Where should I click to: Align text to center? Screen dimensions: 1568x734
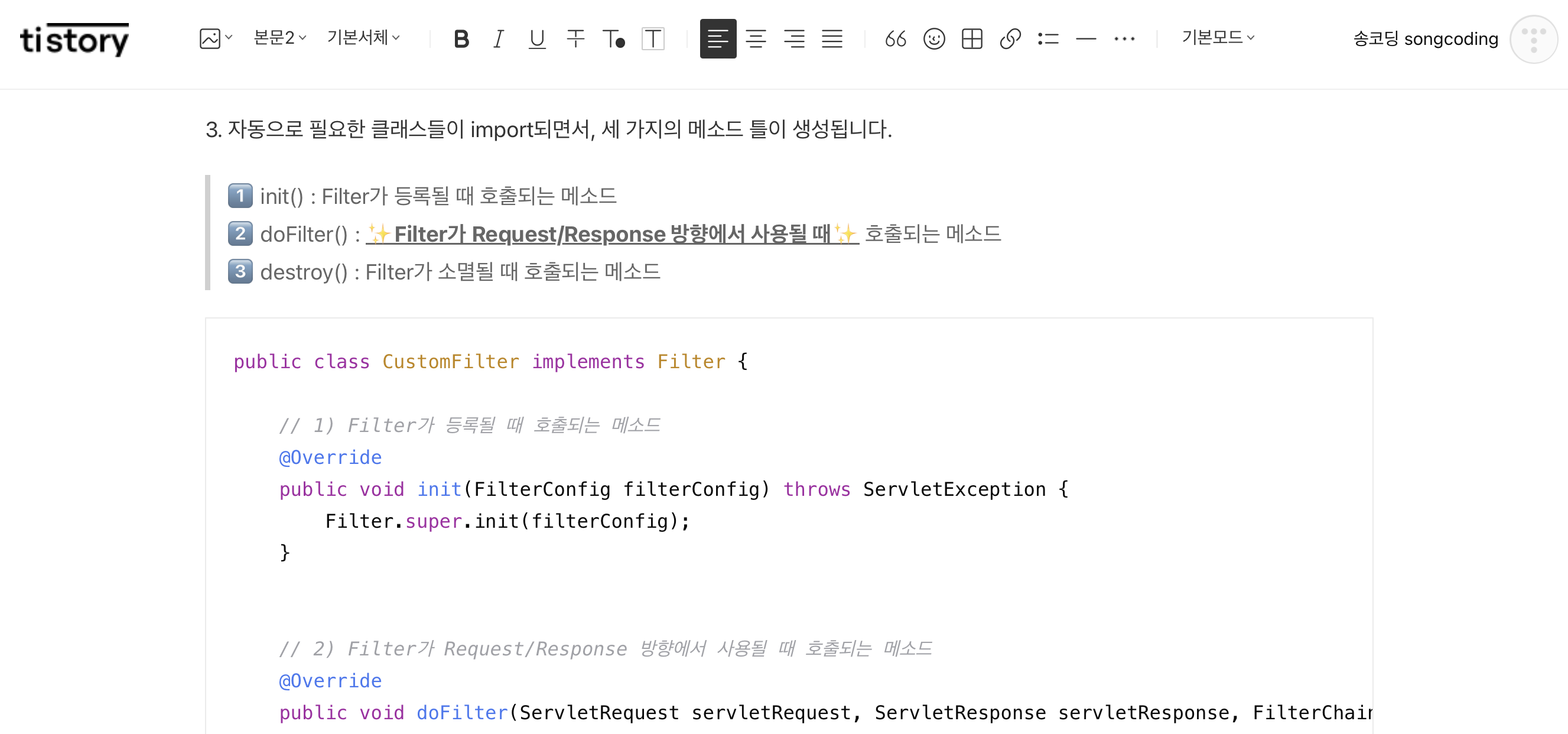(x=756, y=39)
